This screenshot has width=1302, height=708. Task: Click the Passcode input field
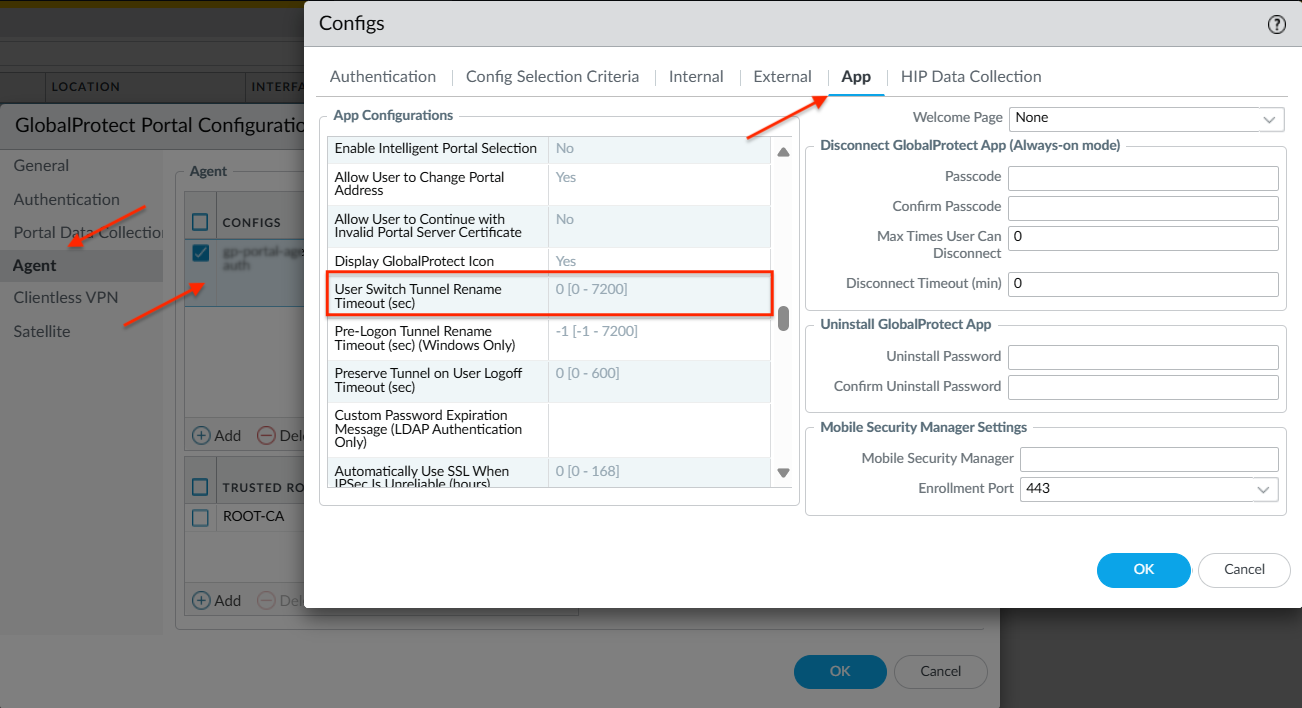point(1143,178)
